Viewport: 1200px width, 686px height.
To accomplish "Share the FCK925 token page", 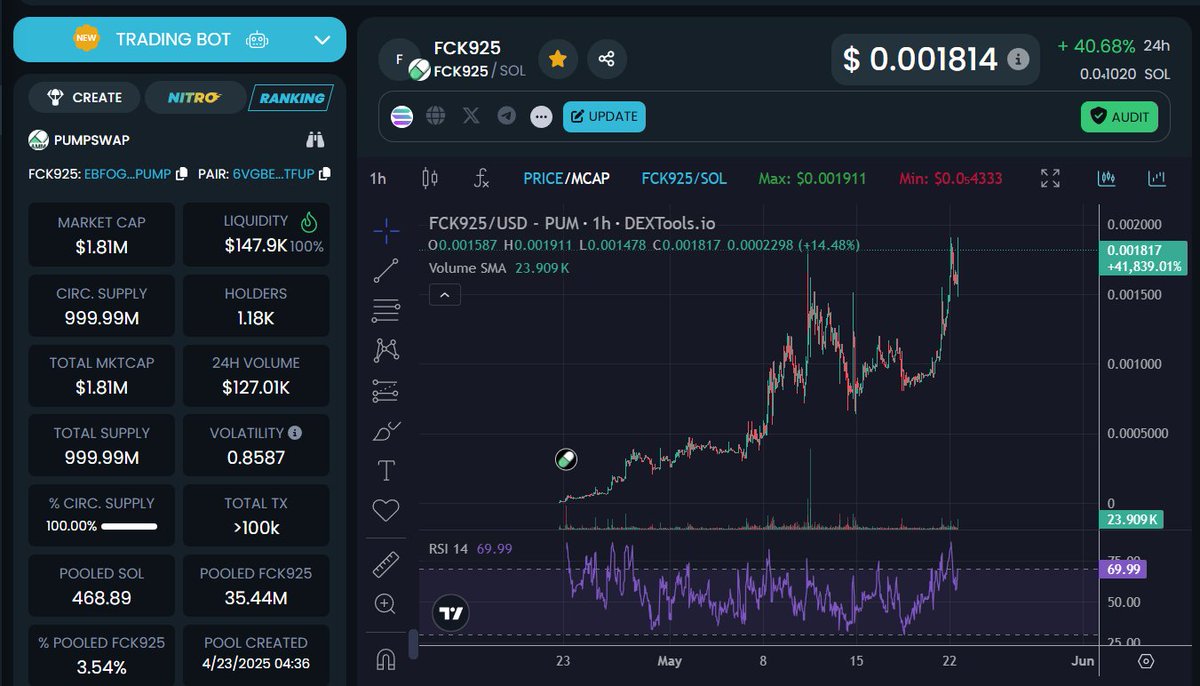I will (607, 59).
